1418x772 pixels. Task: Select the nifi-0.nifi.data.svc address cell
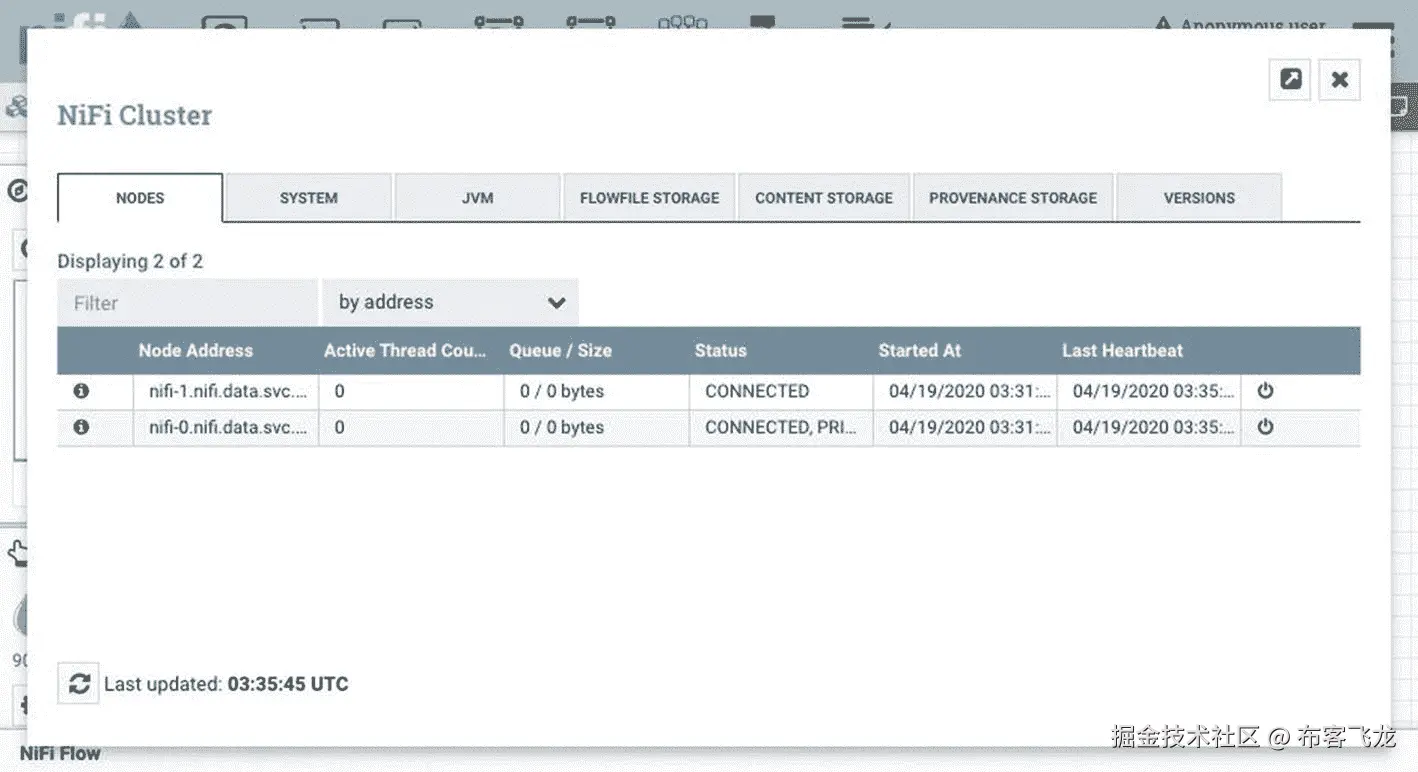click(226, 427)
